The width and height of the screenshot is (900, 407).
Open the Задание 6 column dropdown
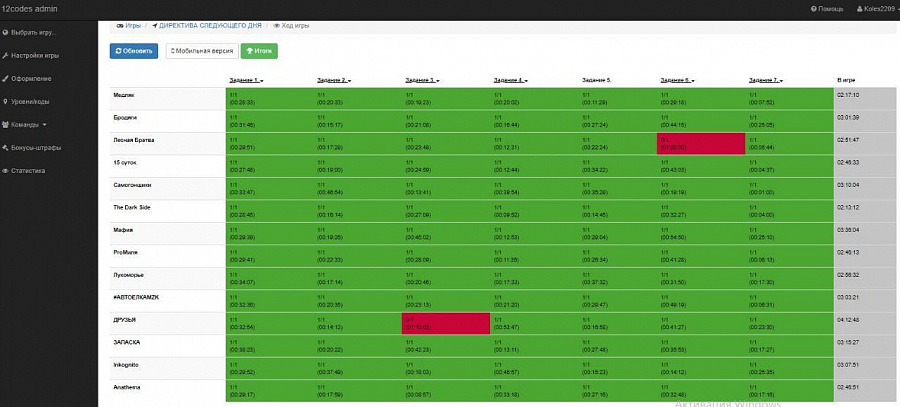[678, 81]
